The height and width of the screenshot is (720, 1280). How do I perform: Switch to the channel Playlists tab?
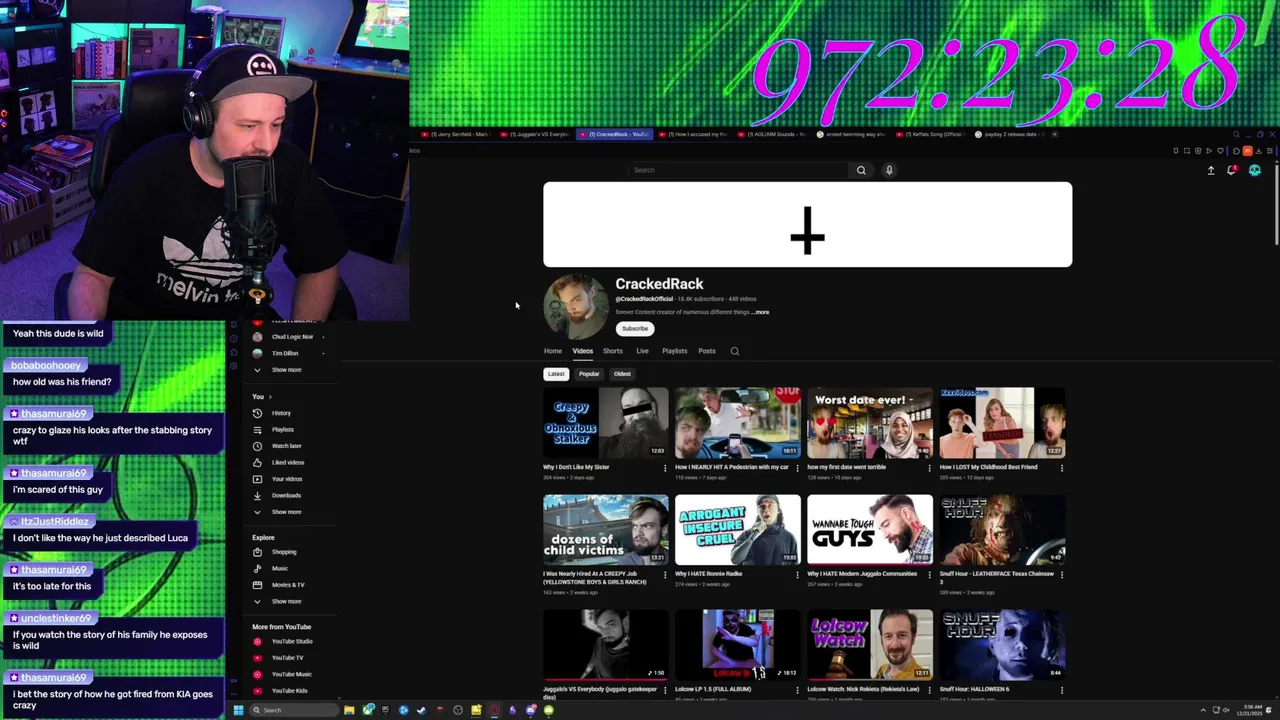(x=675, y=351)
